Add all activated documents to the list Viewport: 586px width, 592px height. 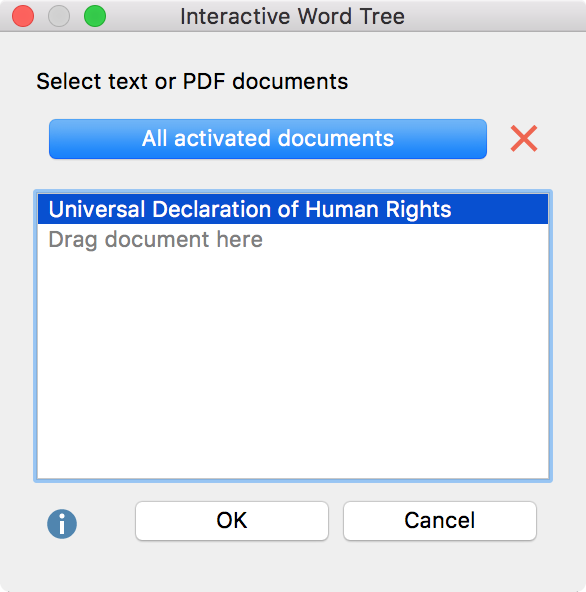[x=268, y=139]
